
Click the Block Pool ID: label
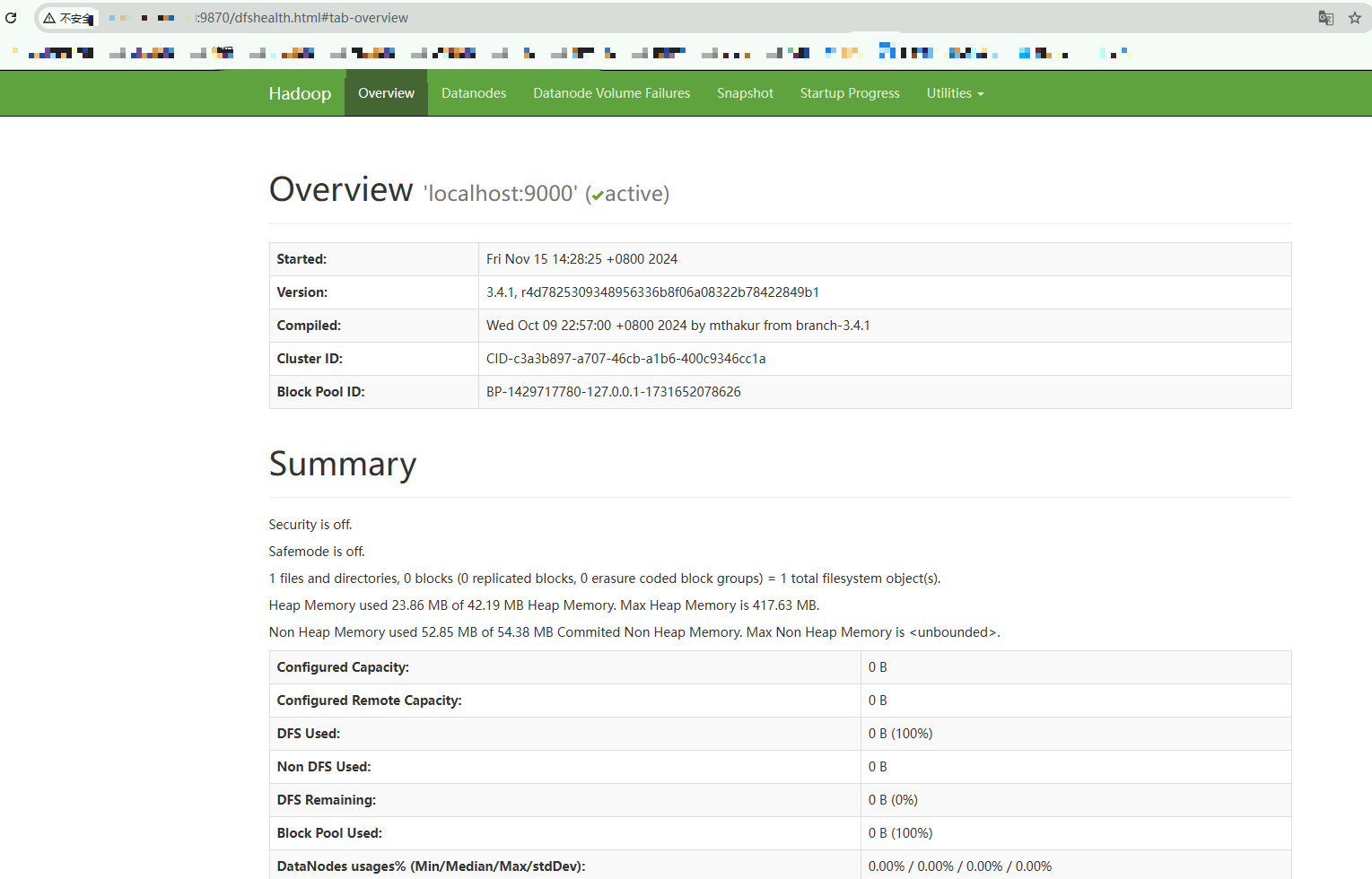coord(320,392)
